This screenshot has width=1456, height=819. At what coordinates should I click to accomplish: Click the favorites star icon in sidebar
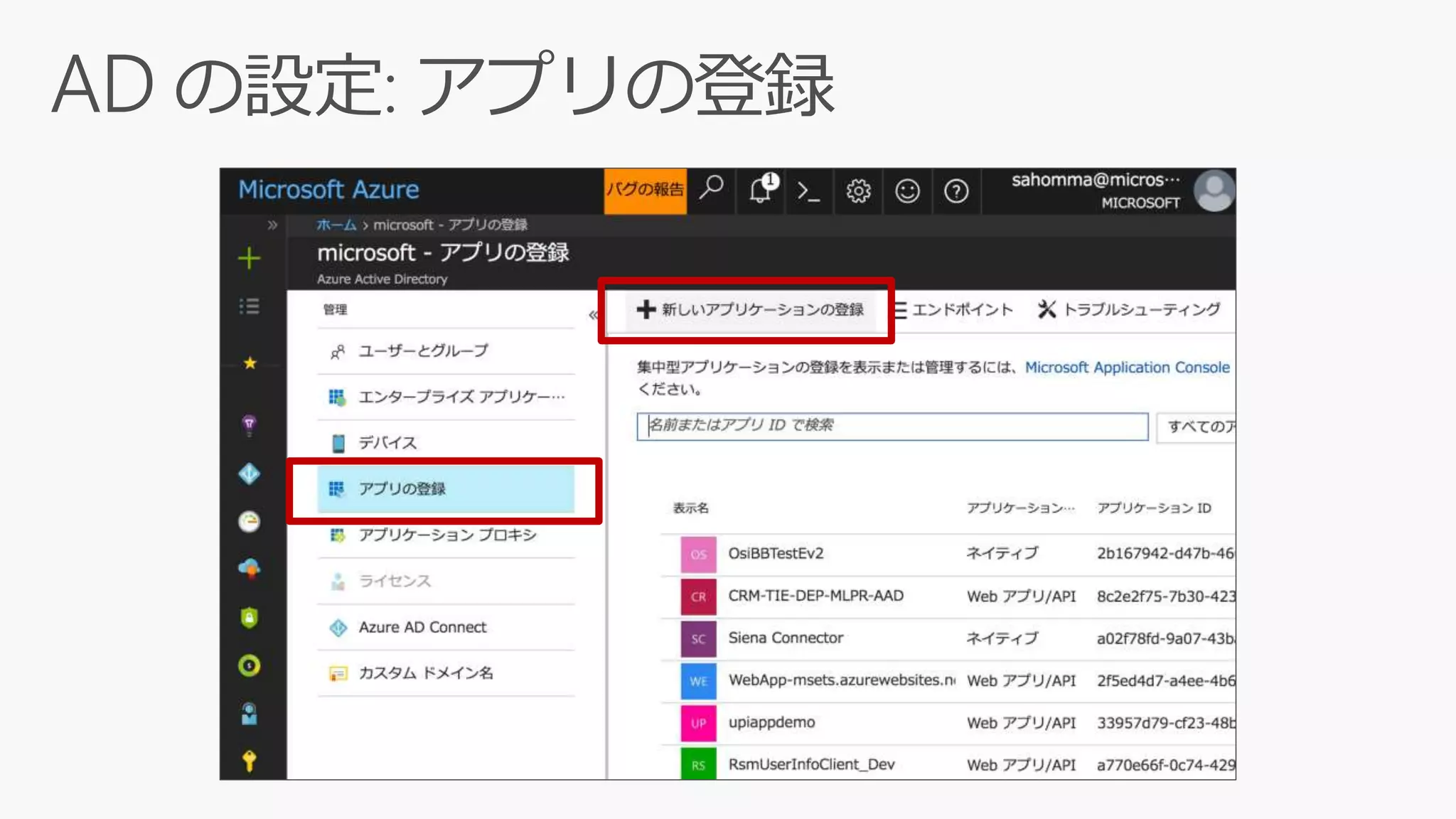250,363
